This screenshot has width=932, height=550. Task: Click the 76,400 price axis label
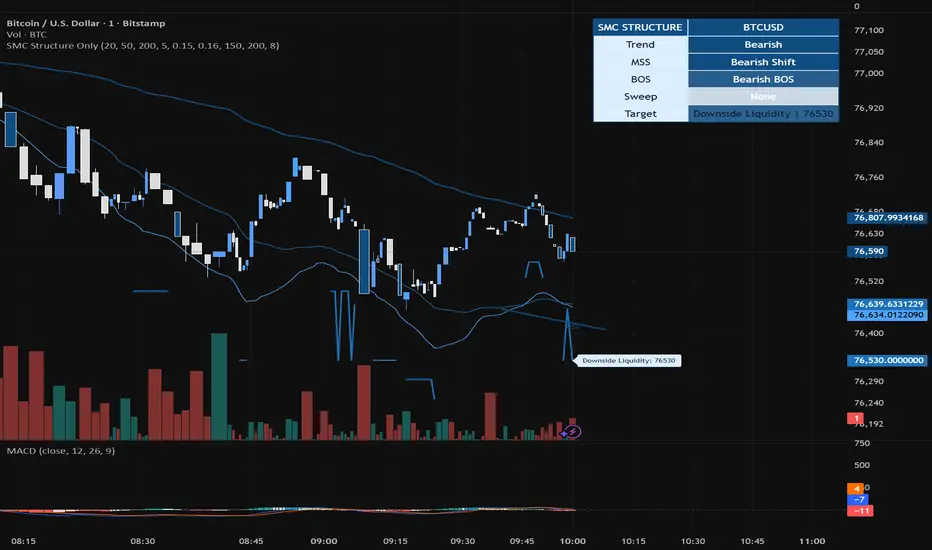click(x=868, y=333)
